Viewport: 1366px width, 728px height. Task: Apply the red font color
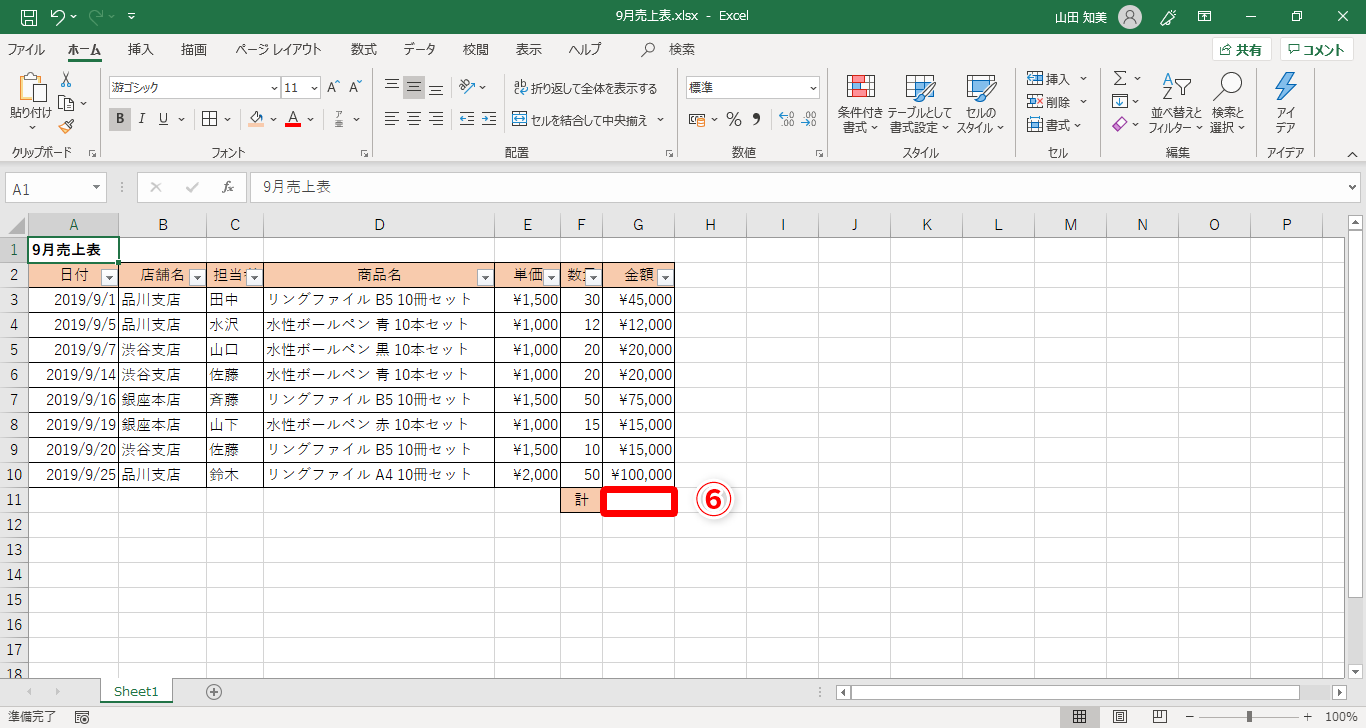[x=293, y=119]
